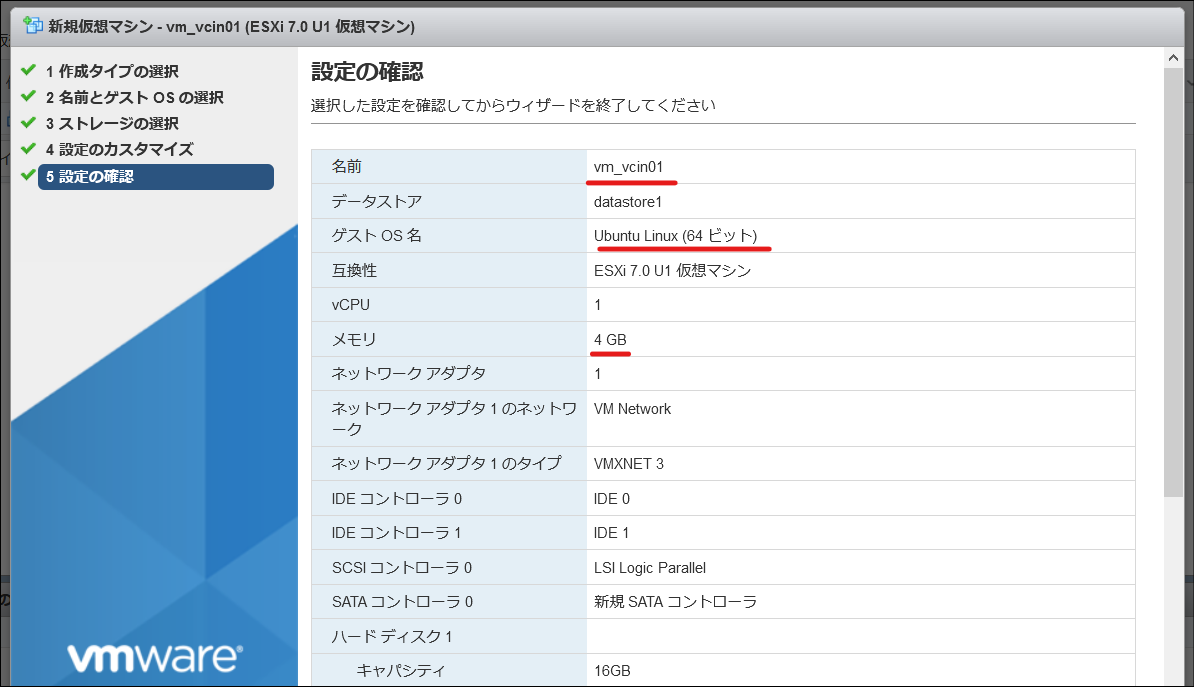Click the scrollbar up arrow
The width and height of the screenshot is (1194, 687).
[1173, 58]
